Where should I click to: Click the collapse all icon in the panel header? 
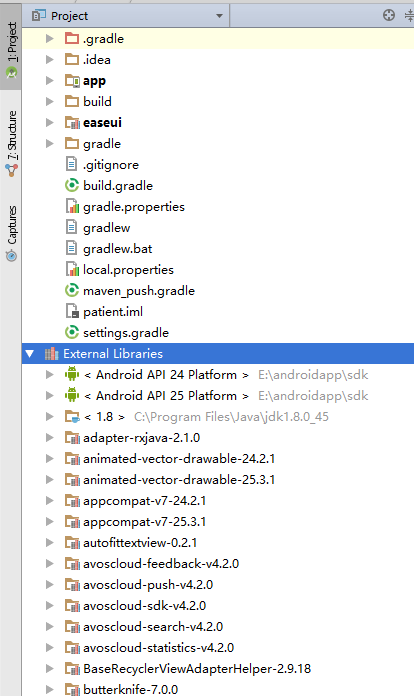point(410,16)
